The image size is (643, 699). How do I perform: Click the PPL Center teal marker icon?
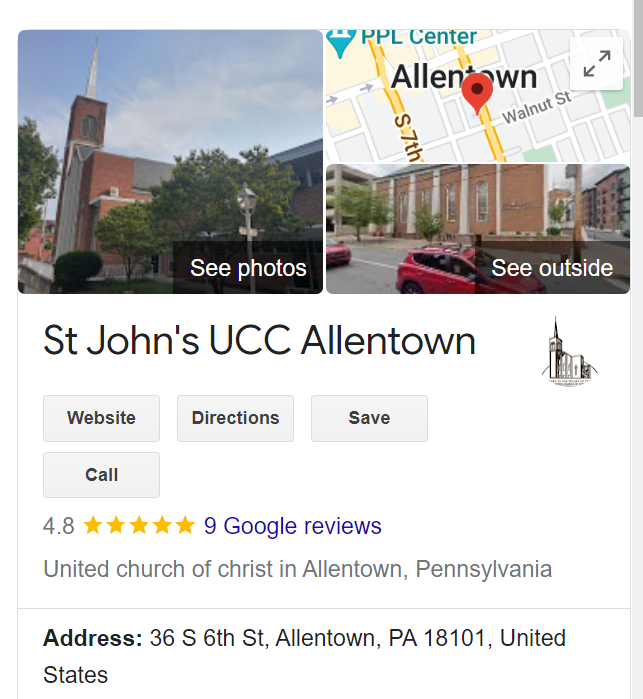(341, 43)
